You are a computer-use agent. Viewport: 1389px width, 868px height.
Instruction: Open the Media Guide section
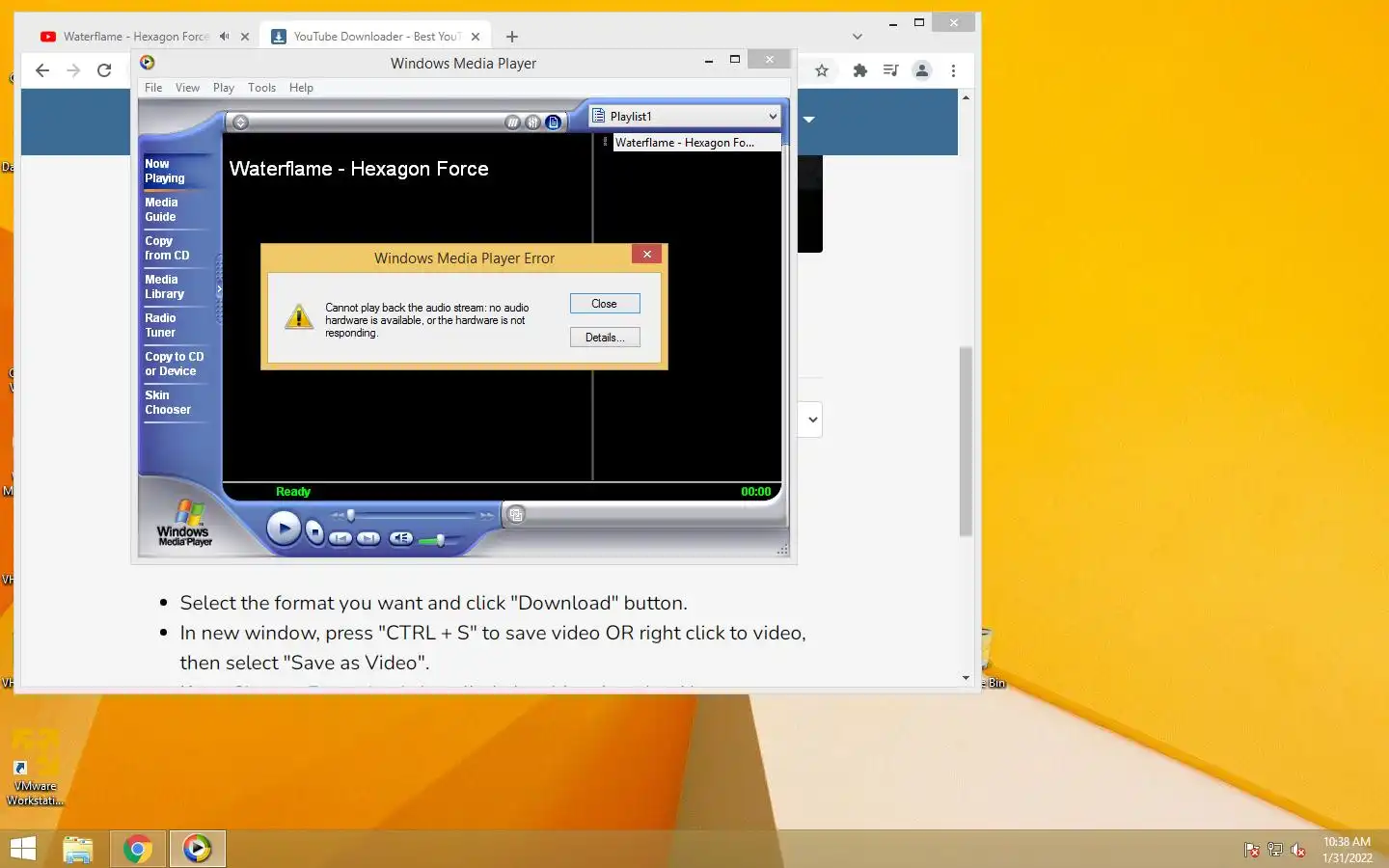161,209
